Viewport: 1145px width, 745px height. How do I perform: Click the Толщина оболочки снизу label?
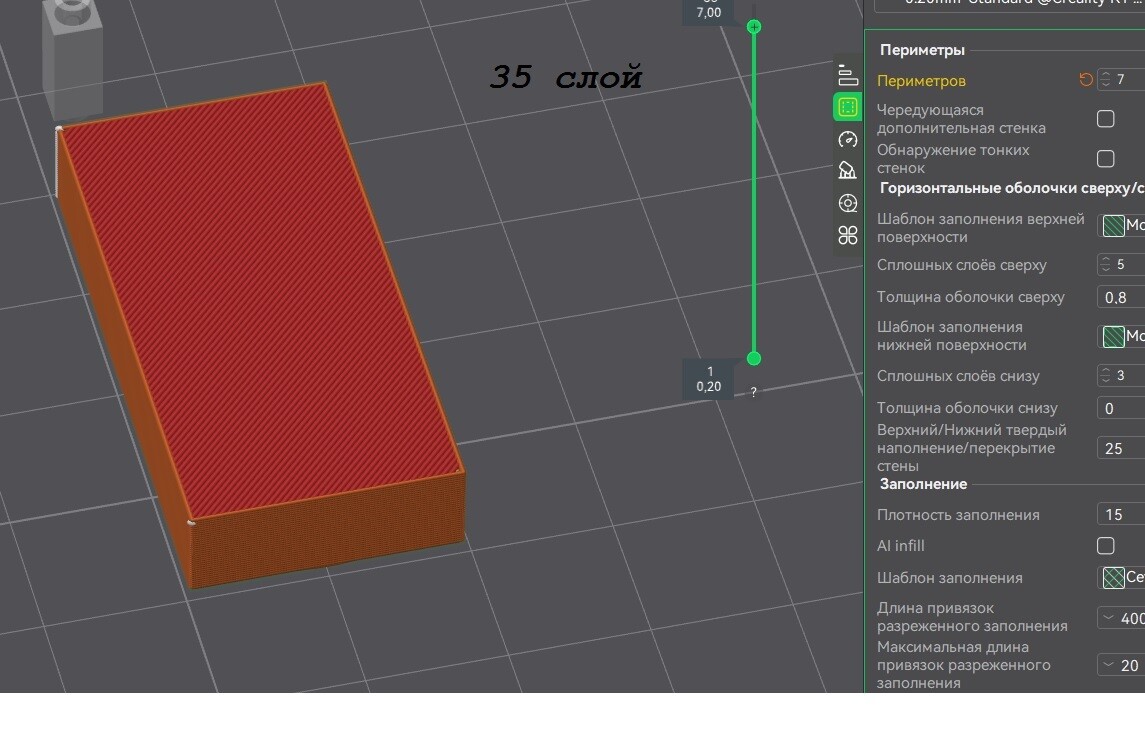point(967,408)
